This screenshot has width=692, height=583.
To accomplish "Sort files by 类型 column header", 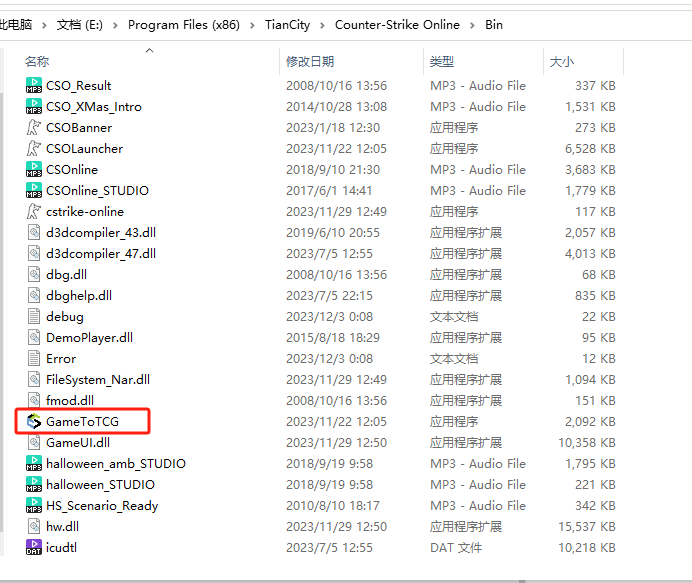I will tap(442, 61).
